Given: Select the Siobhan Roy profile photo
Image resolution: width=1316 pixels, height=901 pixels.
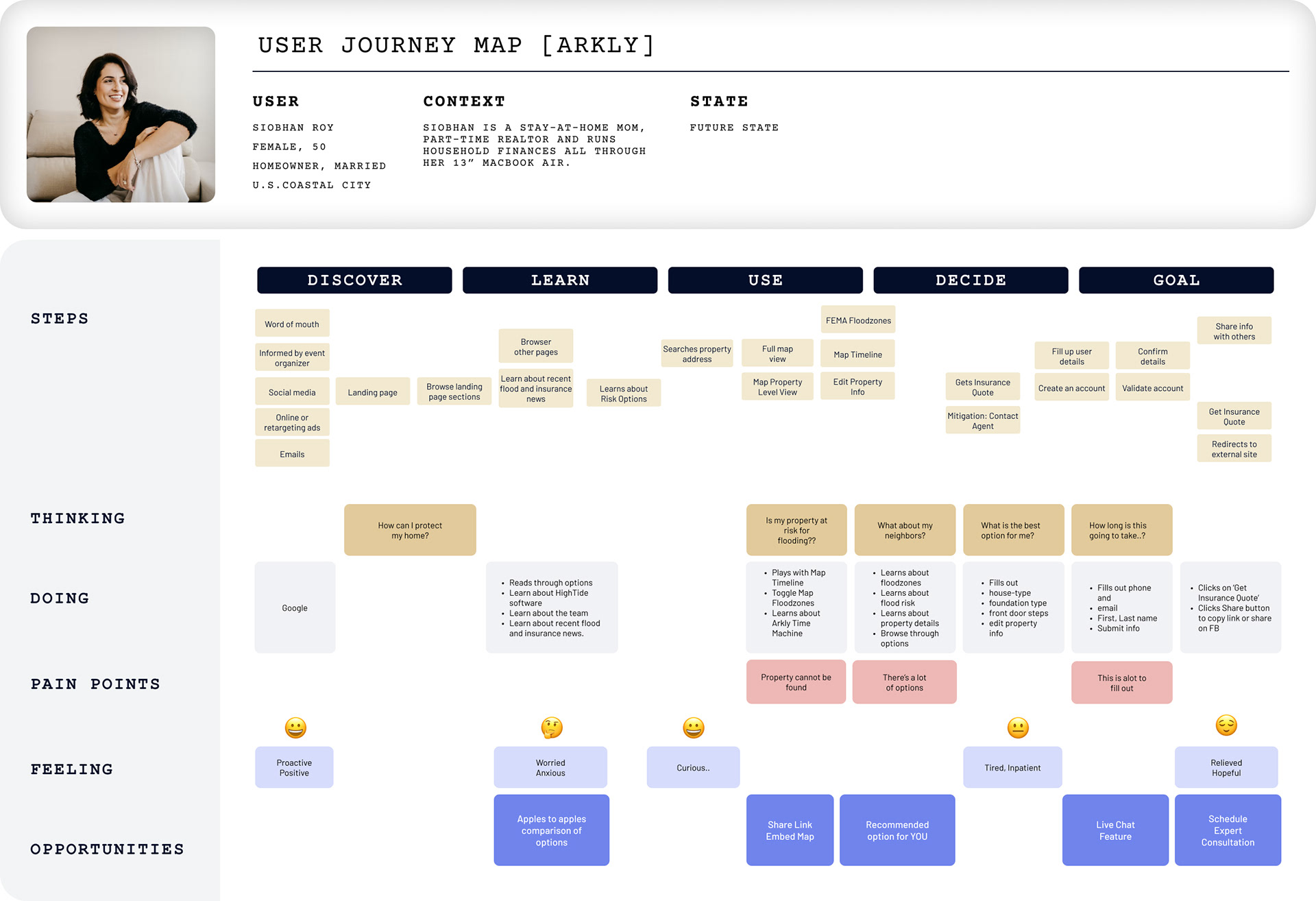Looking at the screenshot, I should pos(121,115).
